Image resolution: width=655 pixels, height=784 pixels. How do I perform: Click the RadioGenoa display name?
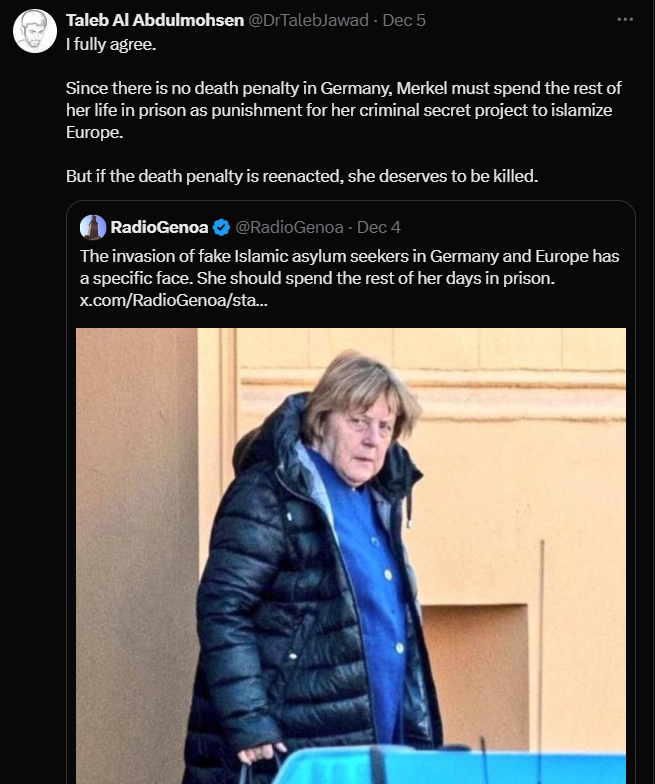159,227
